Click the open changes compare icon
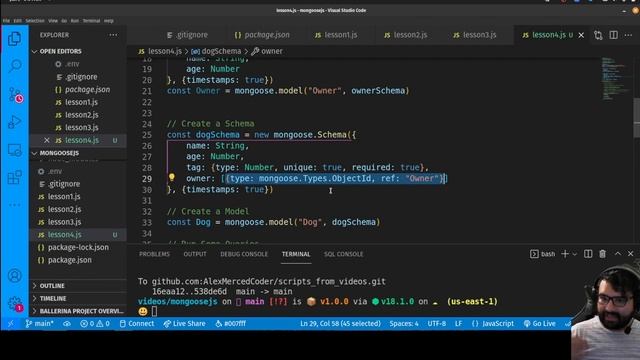640x360 pixels. [598, 35]
